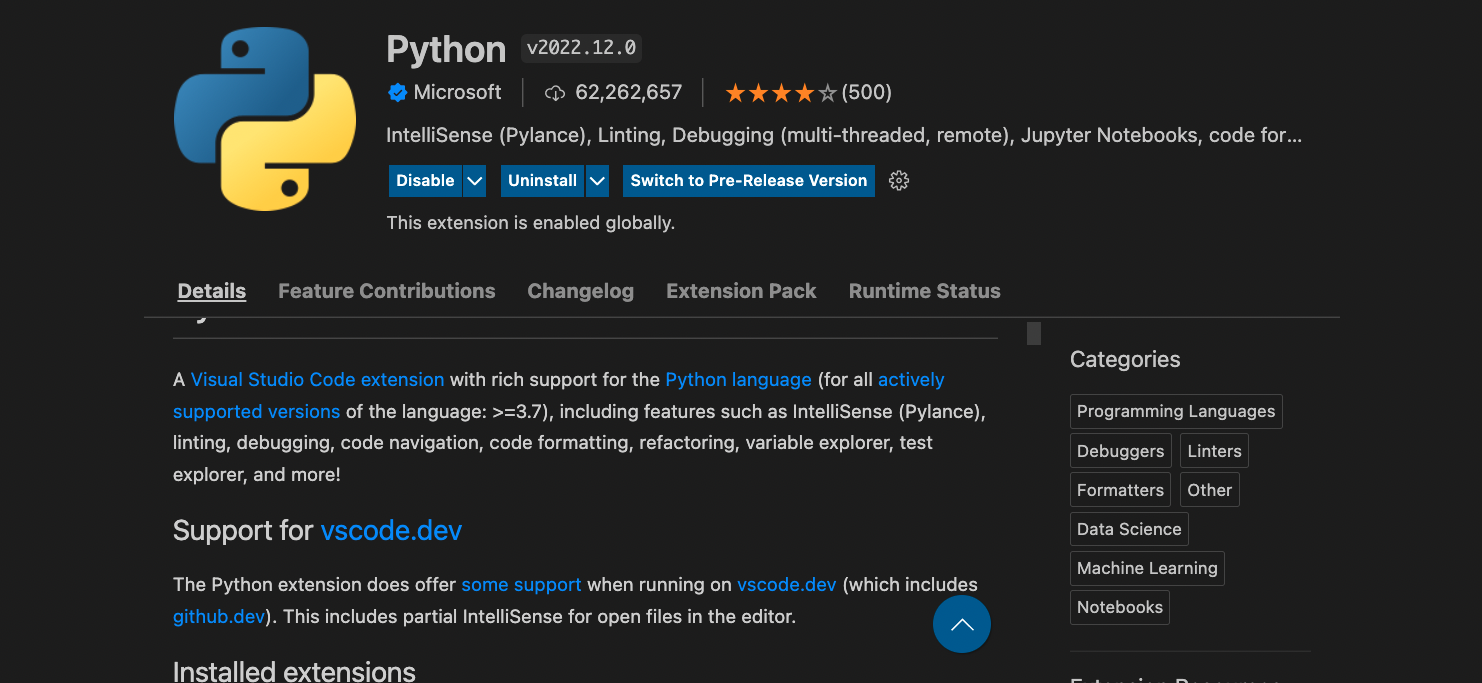Open the Visual Studio Code extension link
This screenshot has width=1482, height=683.
coord(317,380)
